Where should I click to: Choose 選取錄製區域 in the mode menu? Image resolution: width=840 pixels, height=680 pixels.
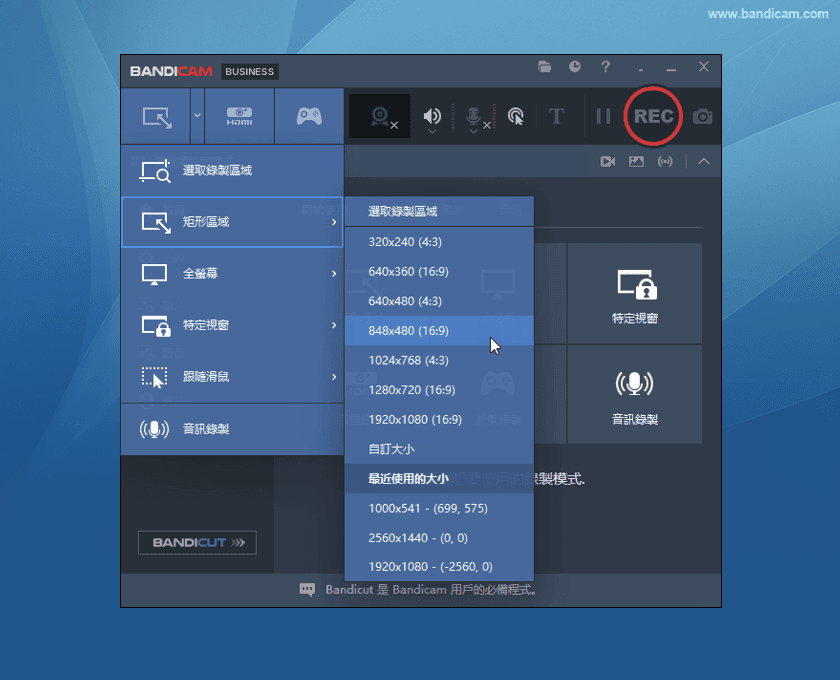pyautogui.click(x=232, y=170)
